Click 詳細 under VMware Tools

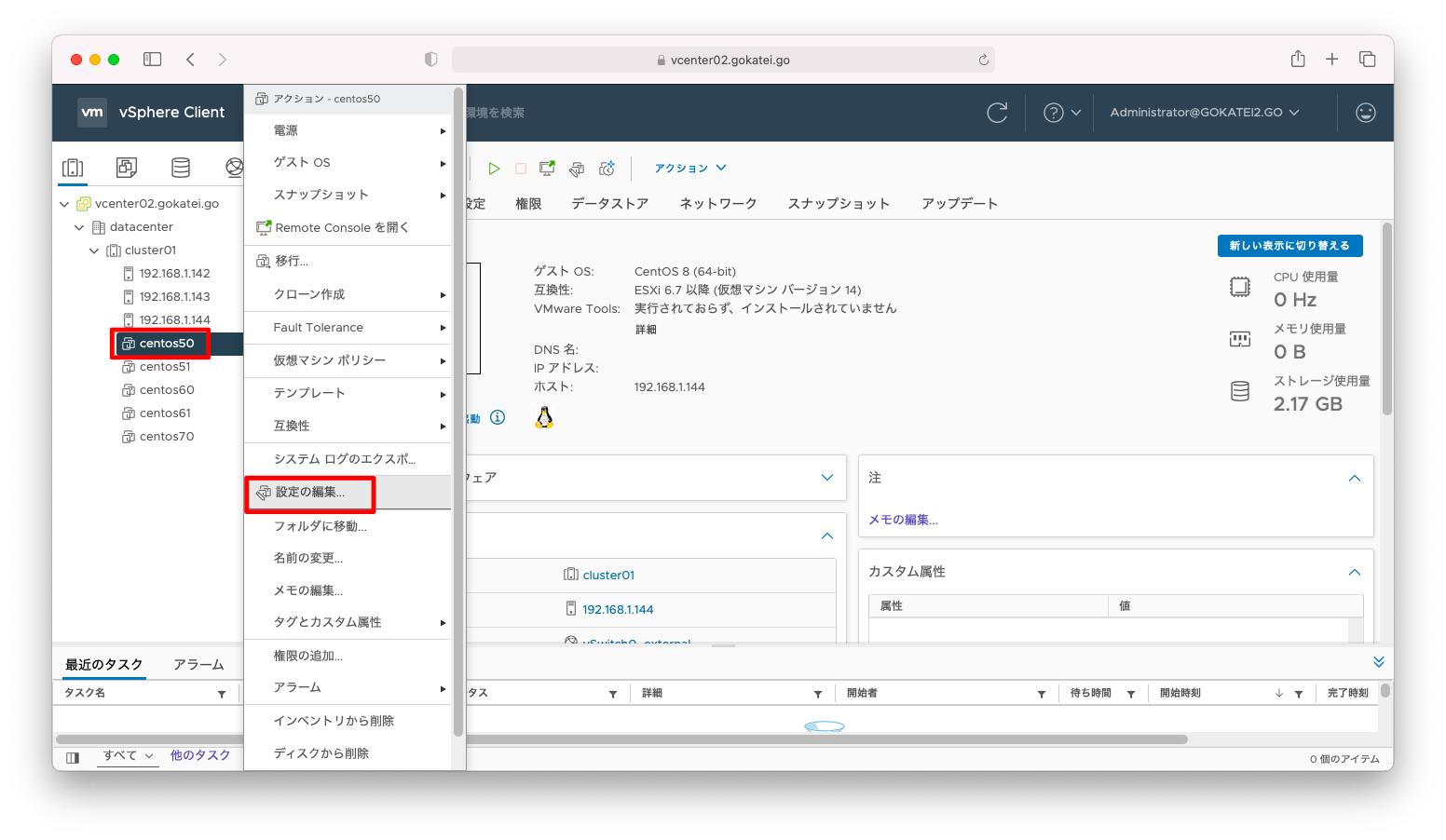pos(646,330)
